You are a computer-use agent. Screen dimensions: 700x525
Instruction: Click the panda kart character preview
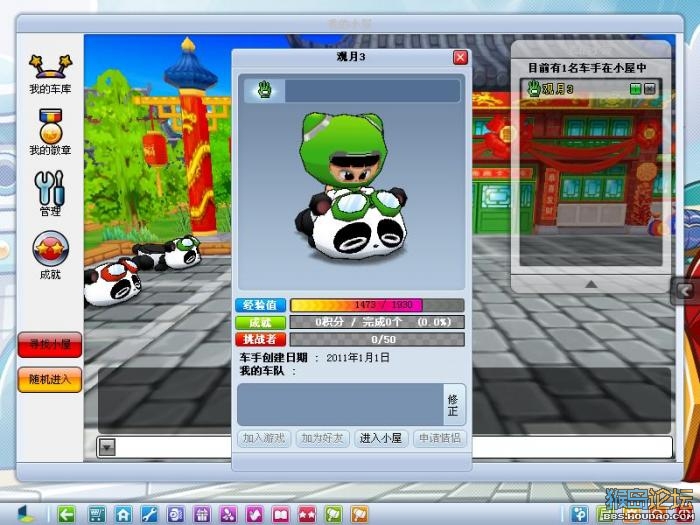pos(351,188)
